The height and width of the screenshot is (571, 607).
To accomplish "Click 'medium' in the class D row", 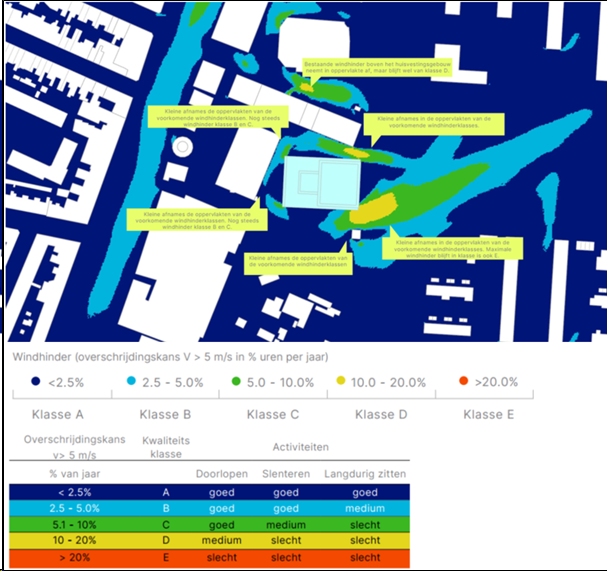I will pyautogui.click(x=222, y=540).
